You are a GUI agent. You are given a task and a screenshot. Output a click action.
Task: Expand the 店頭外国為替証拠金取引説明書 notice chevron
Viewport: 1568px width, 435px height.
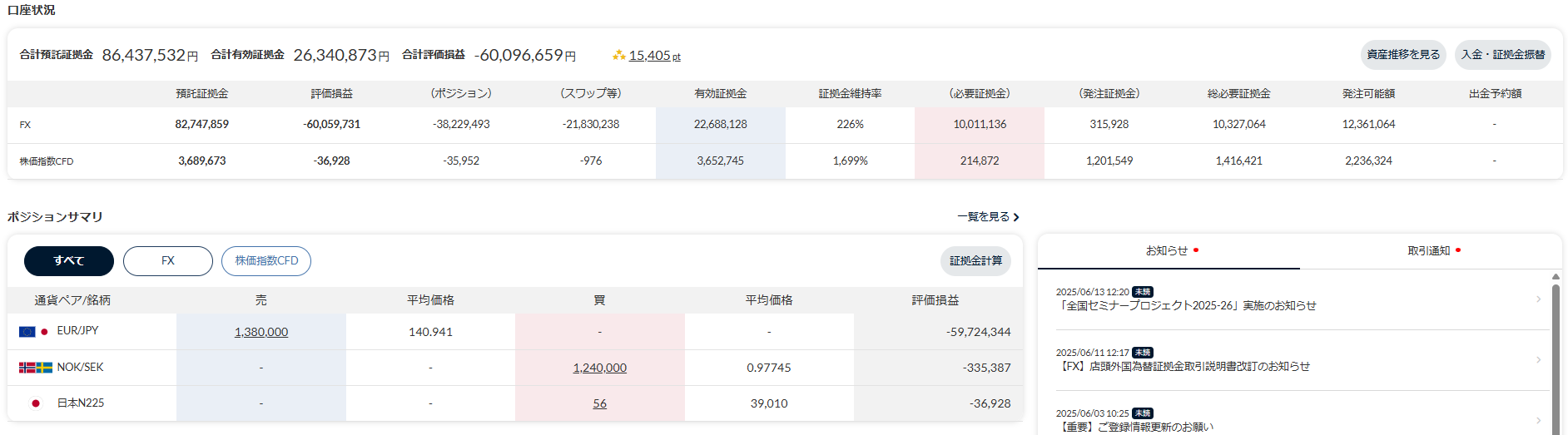click(1538, 360)
